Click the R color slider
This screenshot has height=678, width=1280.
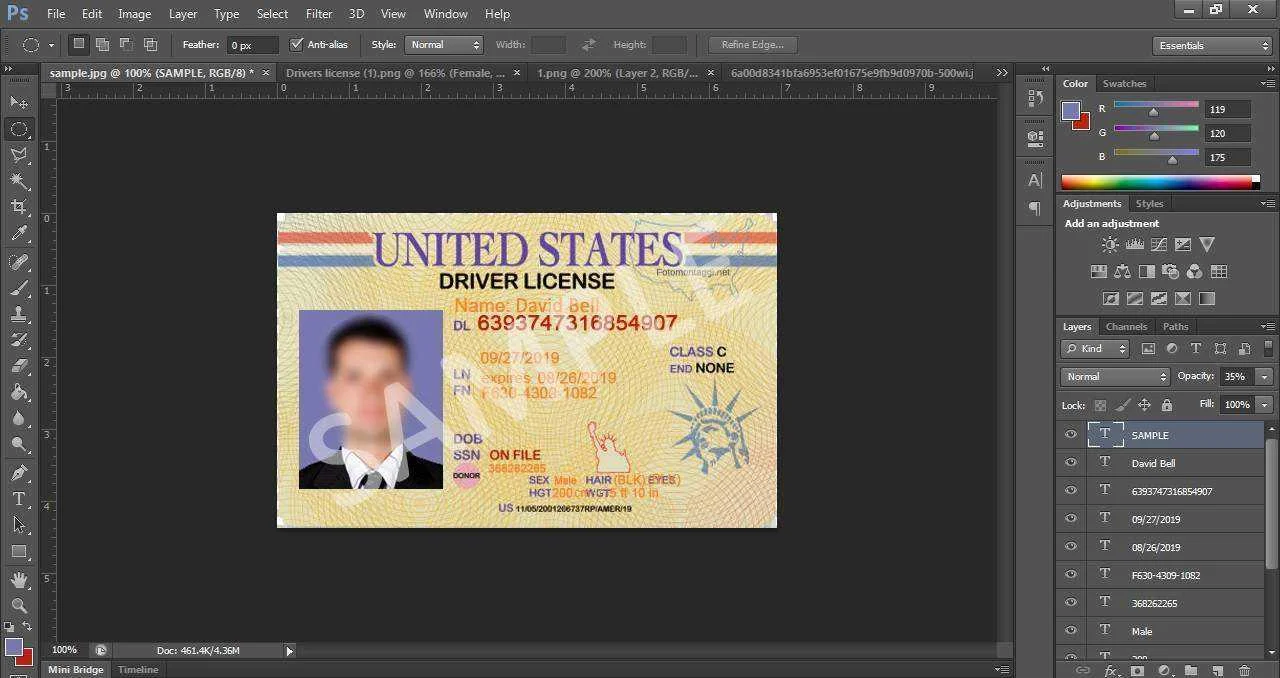pos(1155,106)
